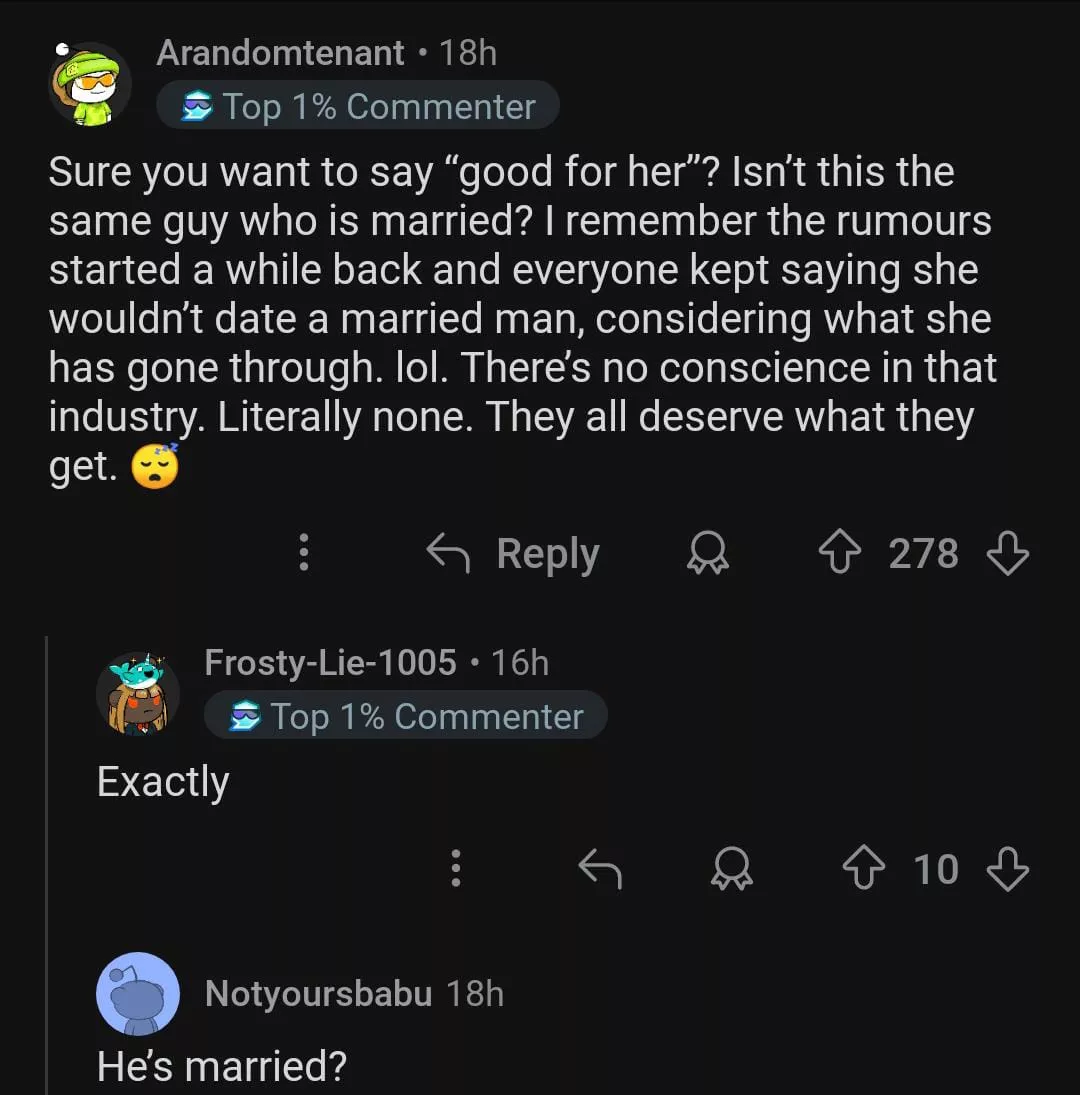Viewport: 1080px width, 1095px height.
Task: Reply to Arandomtenant's comment
Action: point(514,553)
